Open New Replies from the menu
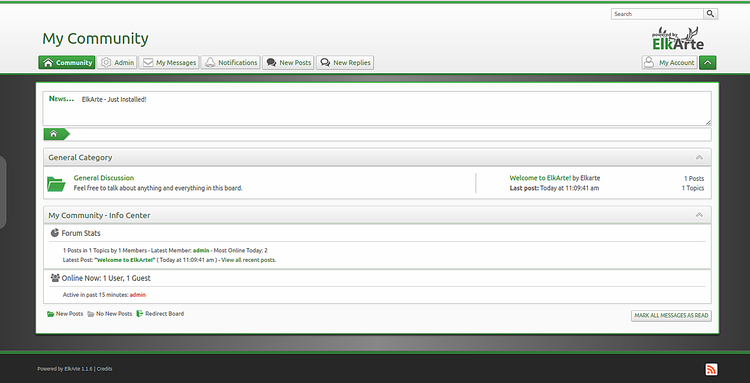Screen dimensions: 750x383 [345, 63]
